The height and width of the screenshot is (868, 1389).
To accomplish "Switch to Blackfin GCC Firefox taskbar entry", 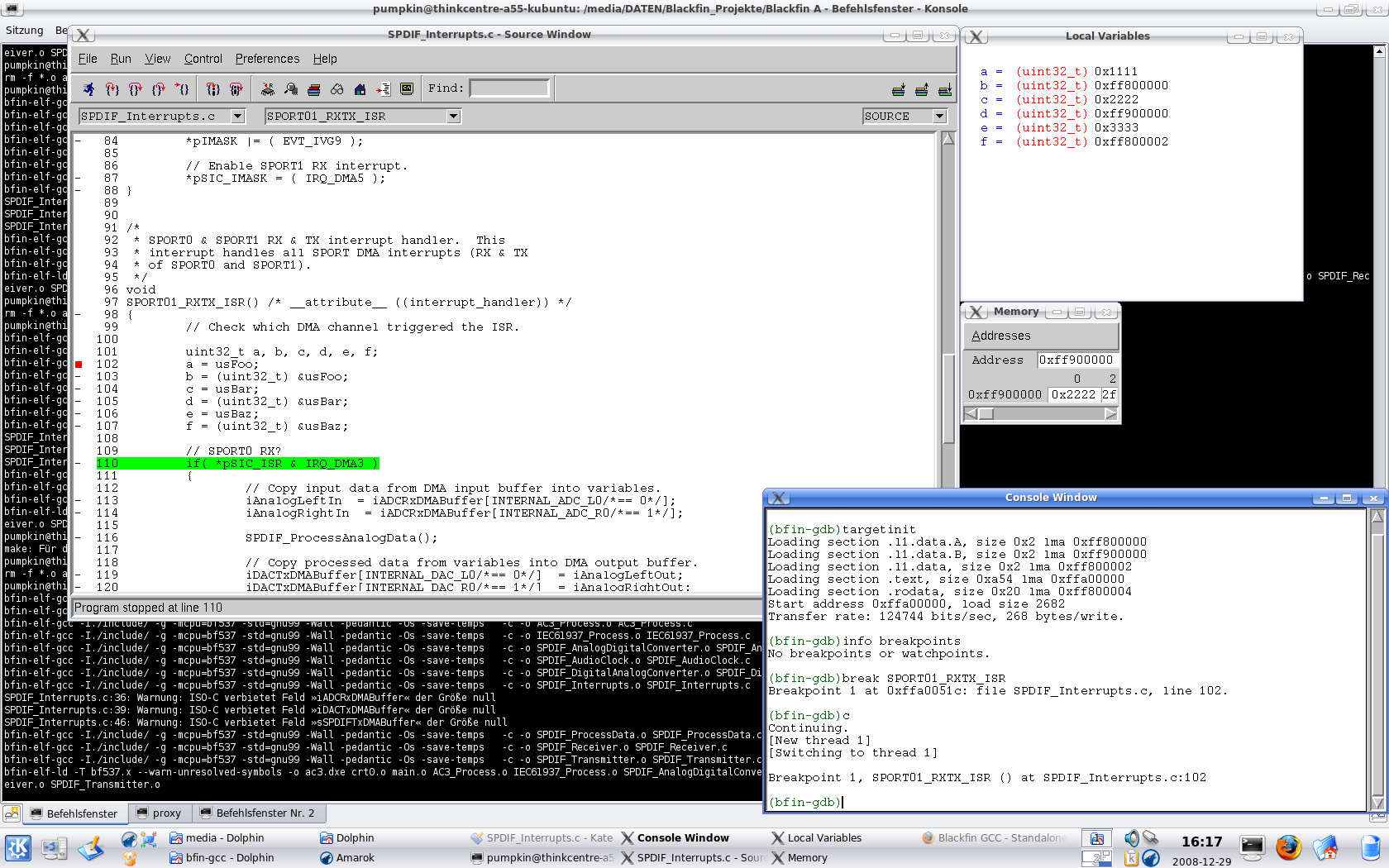I will 995,838.
